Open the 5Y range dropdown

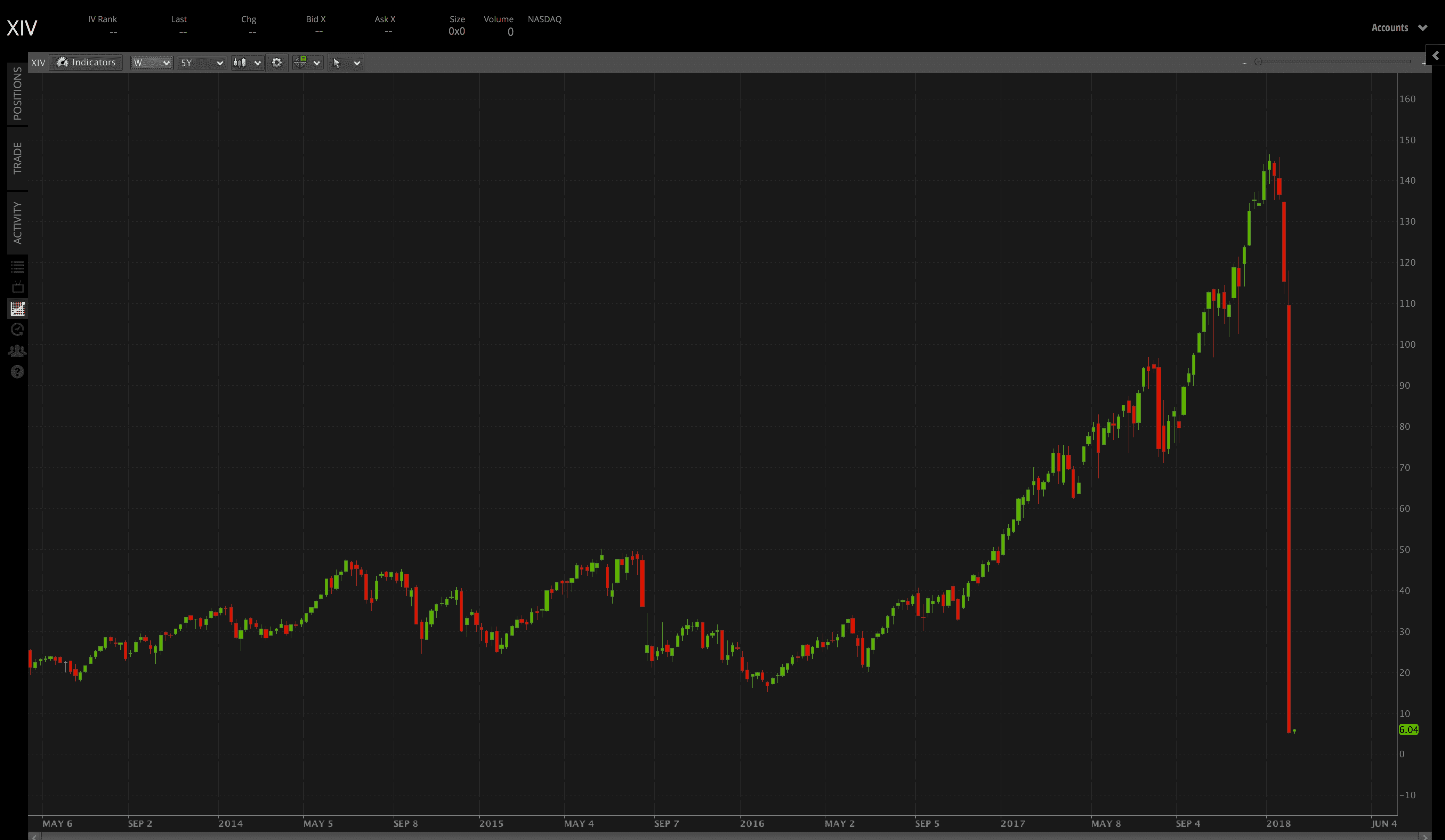pyautogui.click(x=201, y=63)
